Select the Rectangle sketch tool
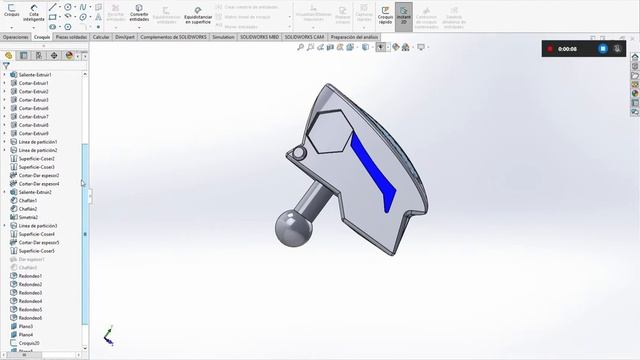This screenshot has width=640, height=360. [53, 17]
